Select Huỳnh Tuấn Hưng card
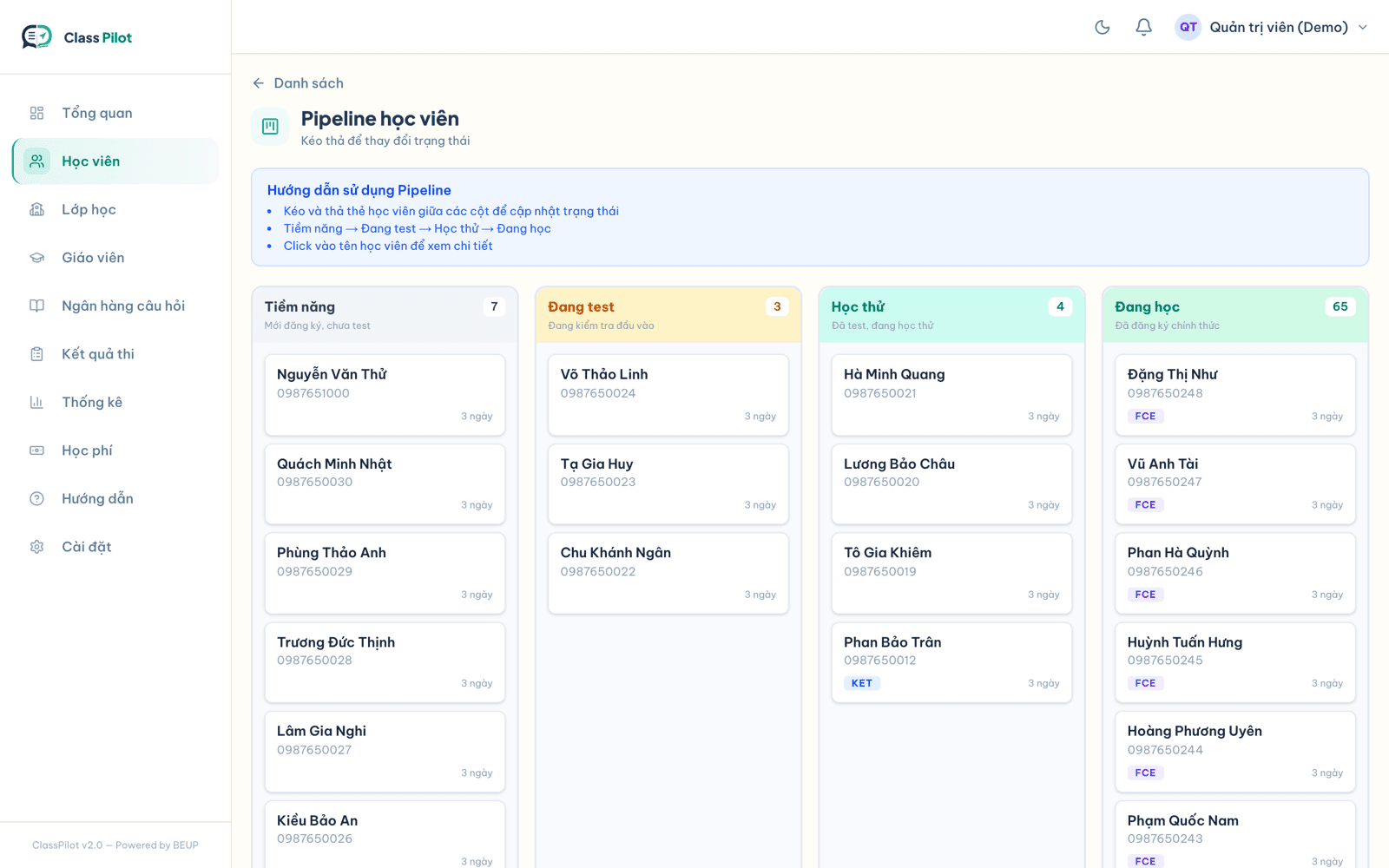The width and height of the screenshot is (1389, 868). (x=1235, y=662)
